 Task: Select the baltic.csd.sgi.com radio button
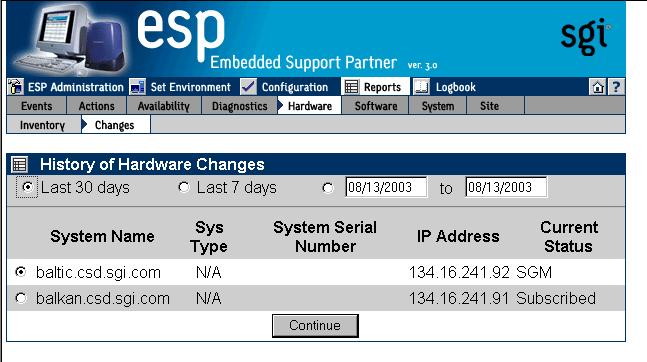[x=20, y=272]
